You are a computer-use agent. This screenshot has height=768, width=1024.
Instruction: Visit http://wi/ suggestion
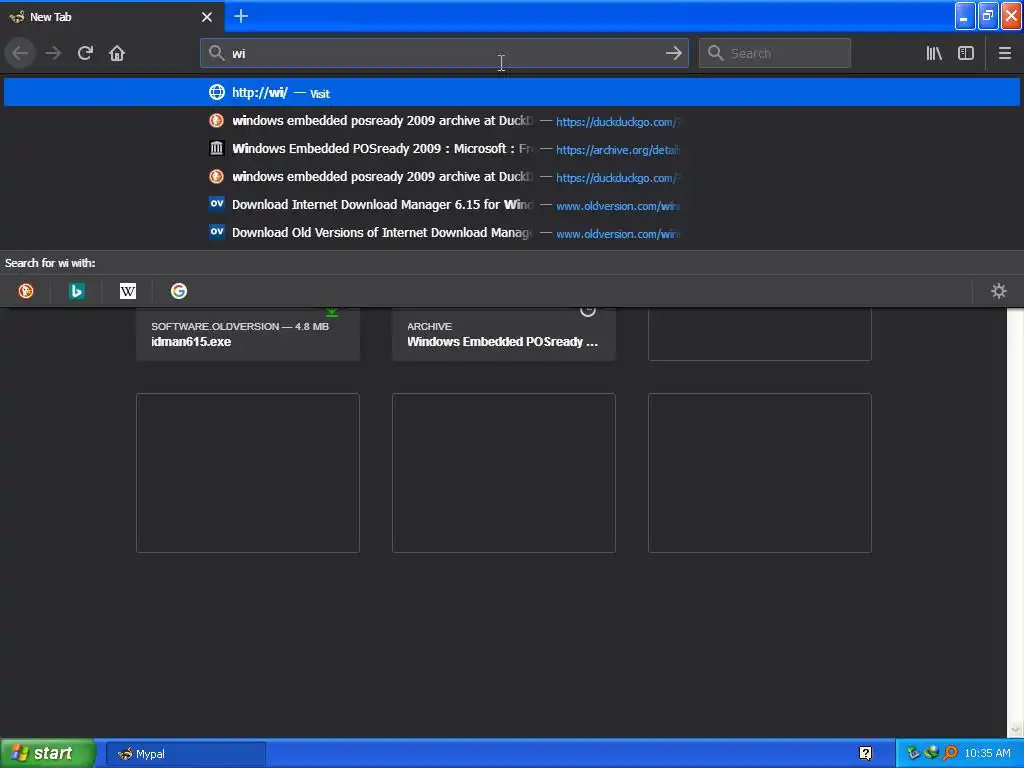click(x=512, y=92)
